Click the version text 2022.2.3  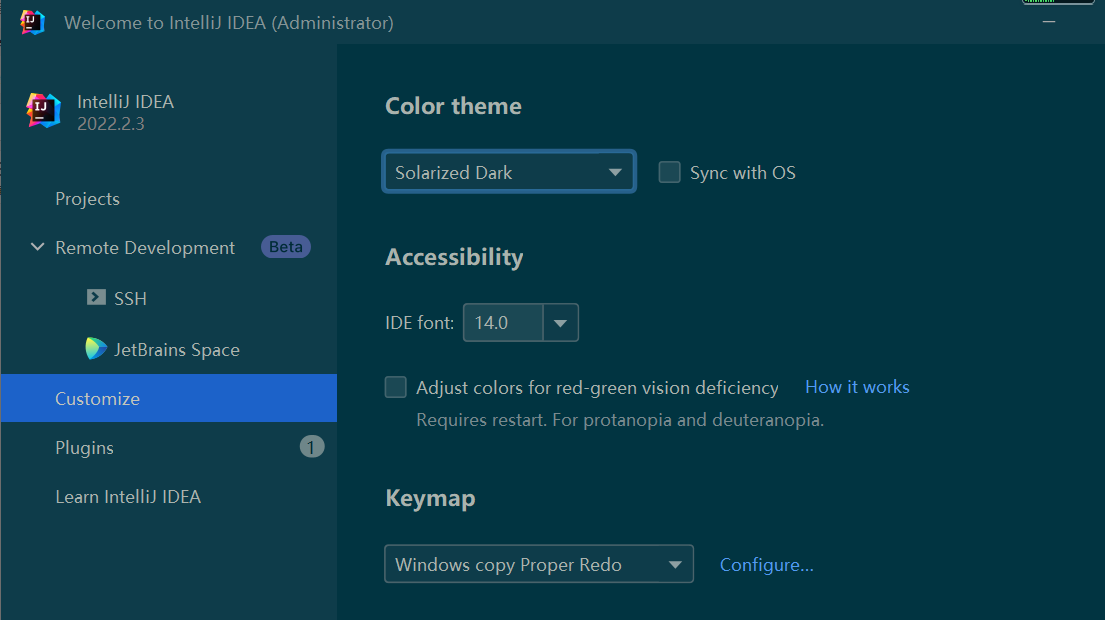click(x=111, y=124)
